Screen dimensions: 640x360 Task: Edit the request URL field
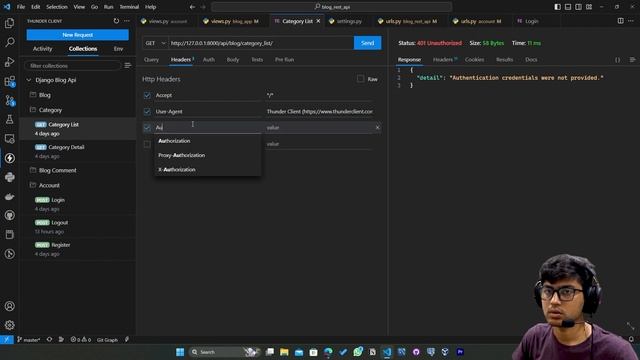261,43
